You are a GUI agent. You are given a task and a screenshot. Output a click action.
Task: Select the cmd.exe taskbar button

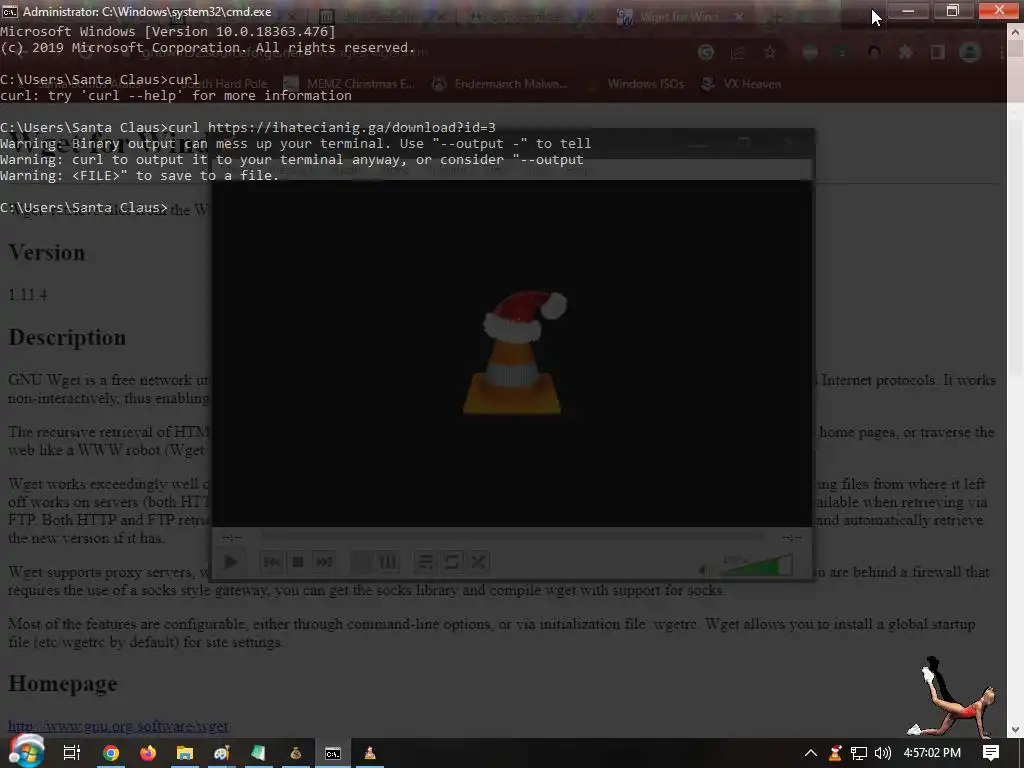[x=333, y=753]
